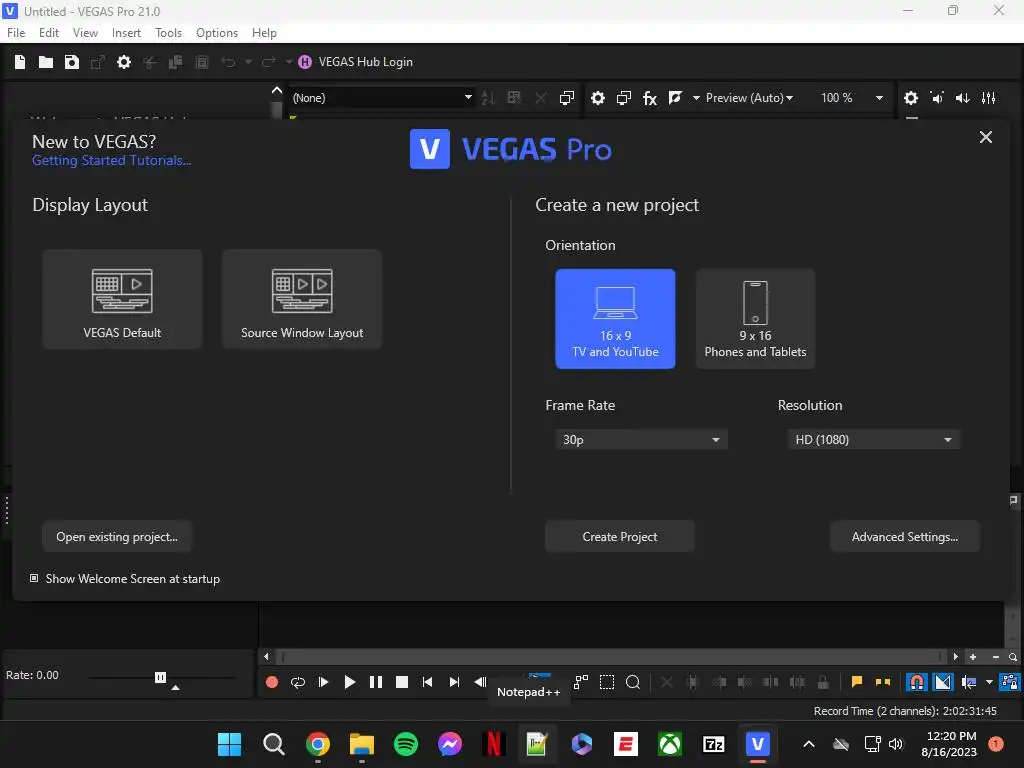Open Getting Started Tutorials link

112,161
